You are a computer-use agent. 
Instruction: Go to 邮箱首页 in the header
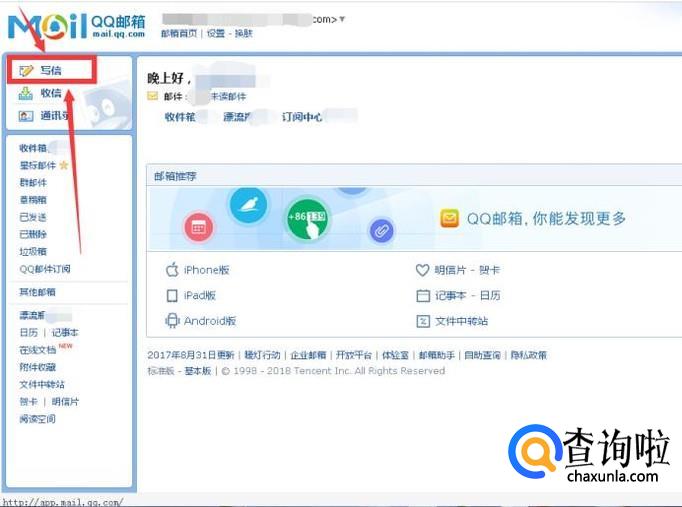tap(179, 33)
